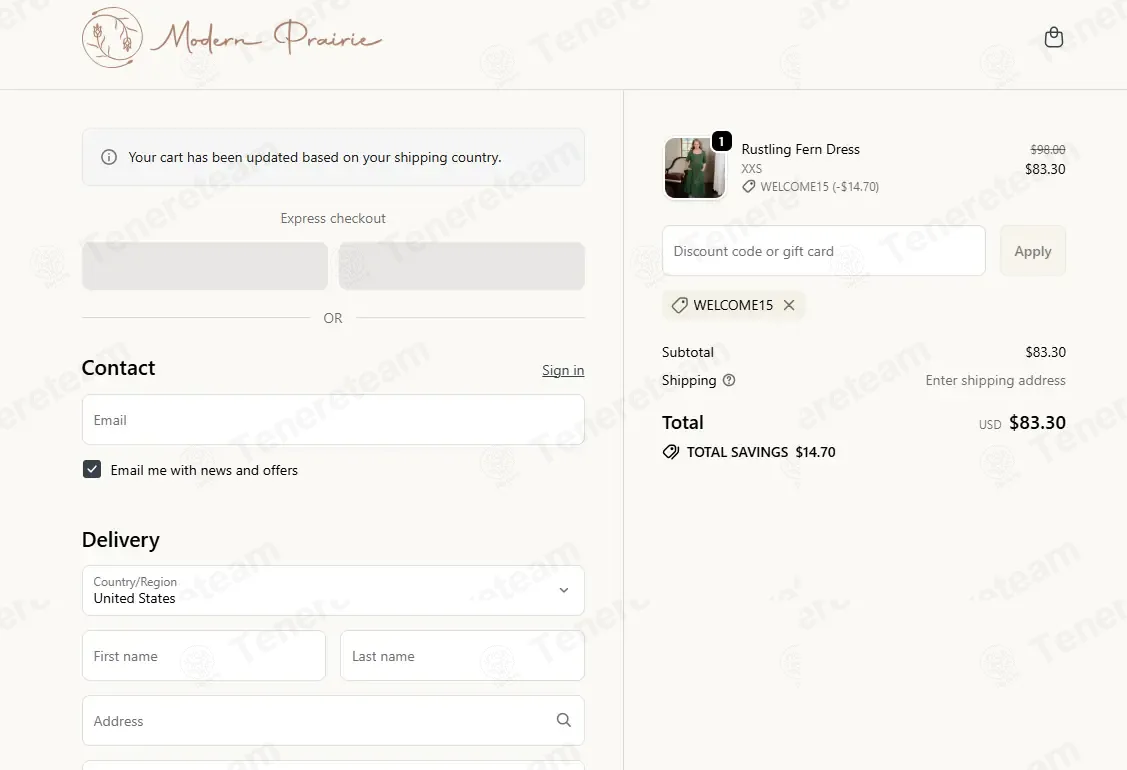This screenshot has height=770, width=1127.
Task: Click the first express checkout button
Action: pos(205,266)
